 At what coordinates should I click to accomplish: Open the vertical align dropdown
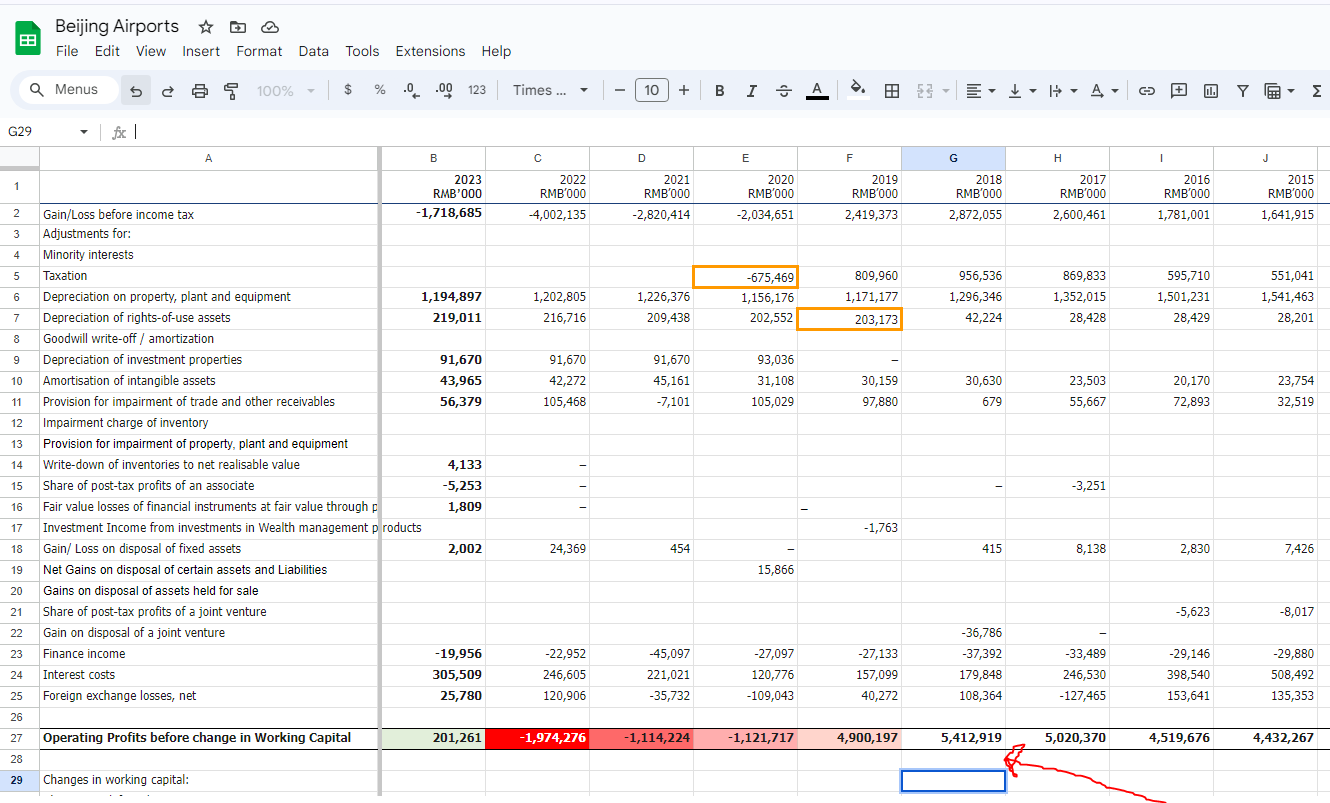tap(1021, 90)
